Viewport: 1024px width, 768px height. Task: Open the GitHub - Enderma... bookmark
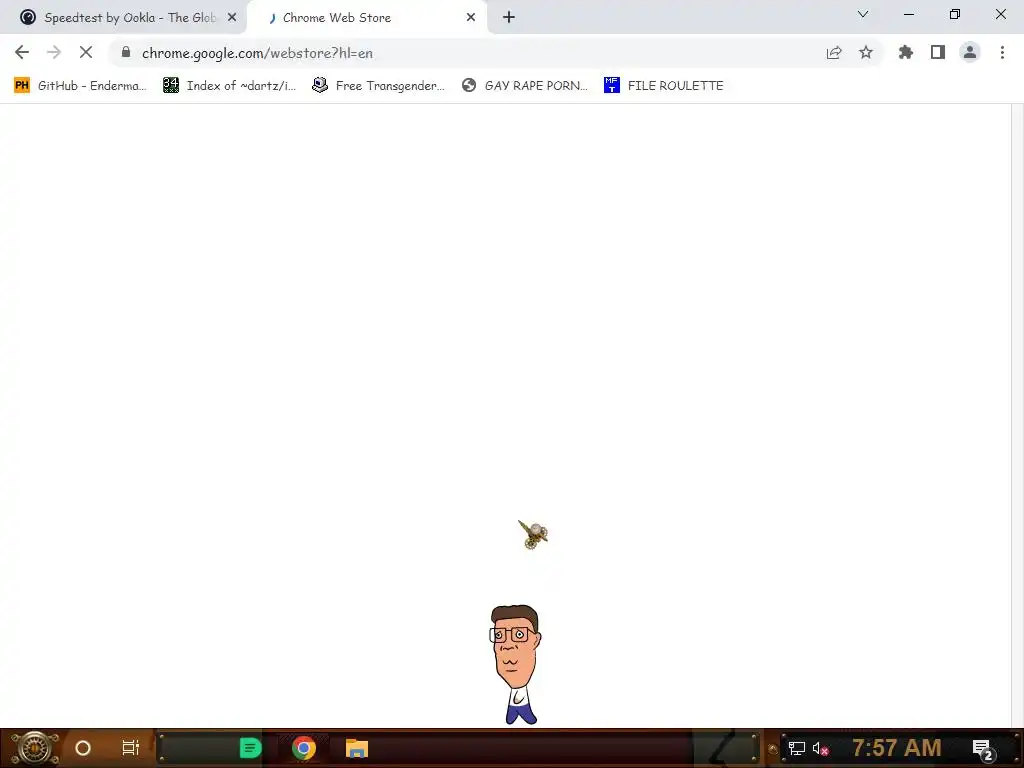(80, 86)
